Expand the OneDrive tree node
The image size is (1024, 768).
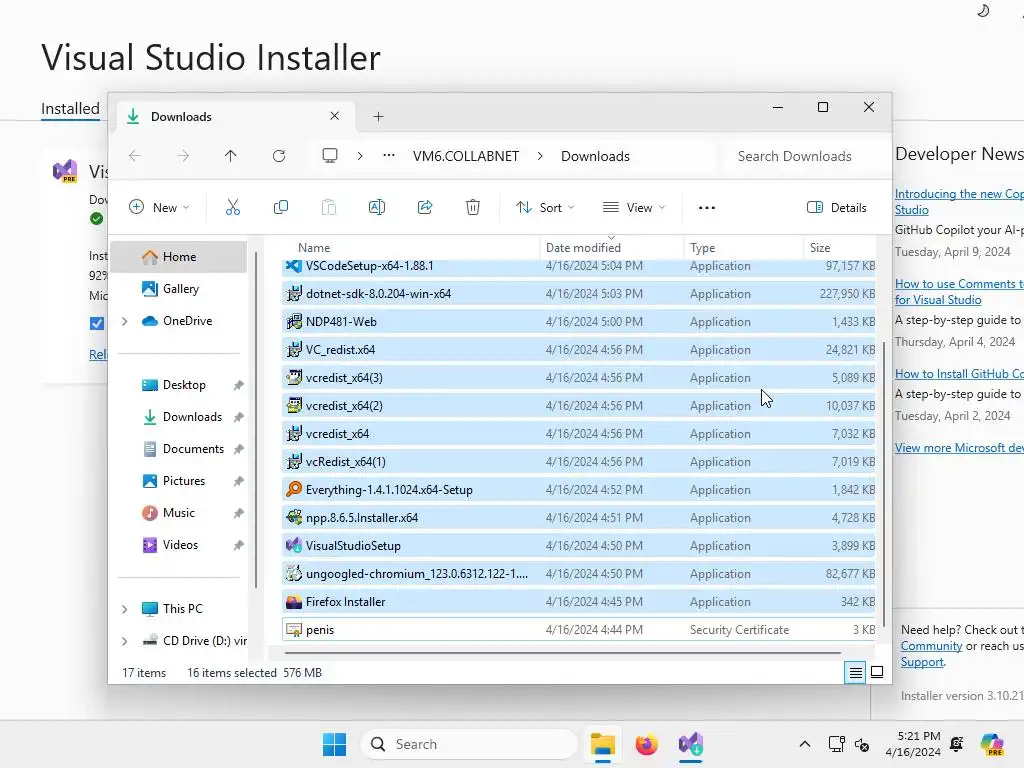[125, 321]
